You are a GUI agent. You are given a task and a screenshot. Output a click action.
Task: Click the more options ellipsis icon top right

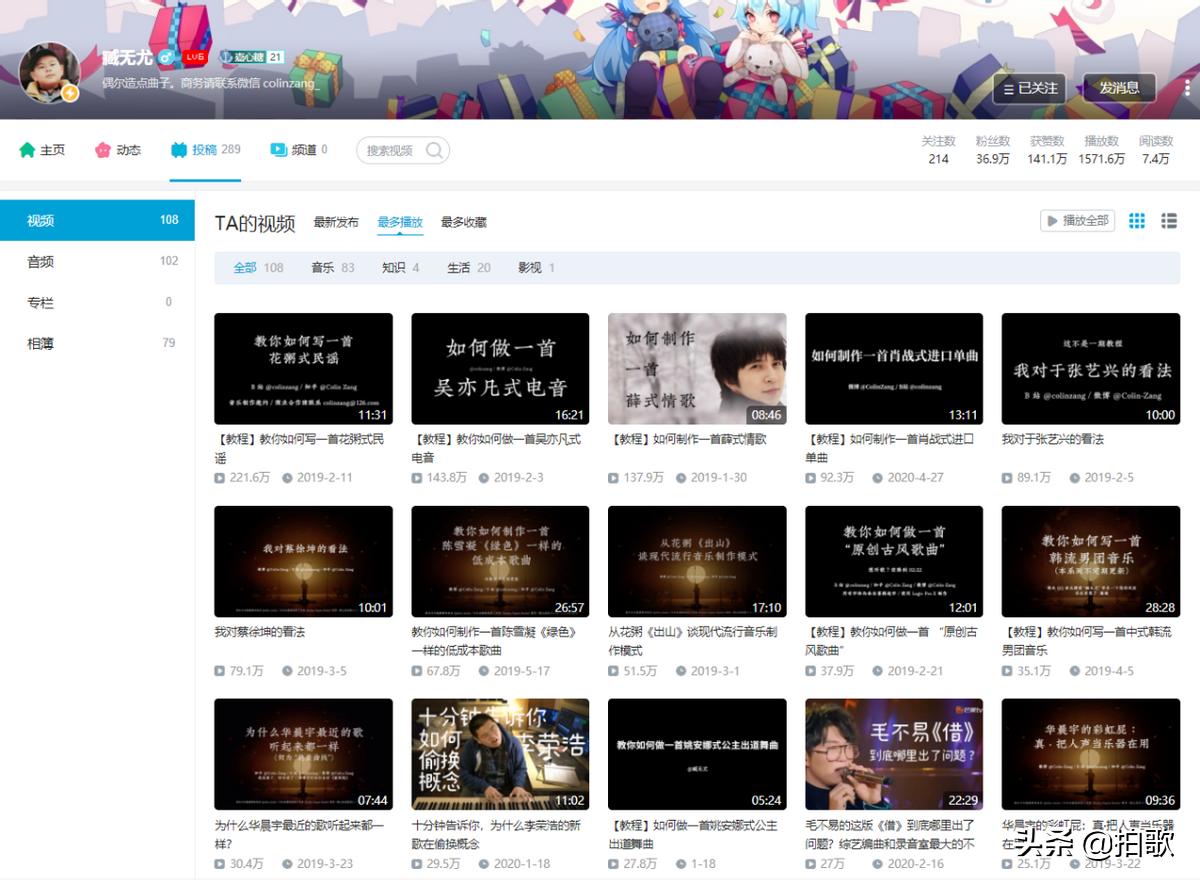(1186, 88)
